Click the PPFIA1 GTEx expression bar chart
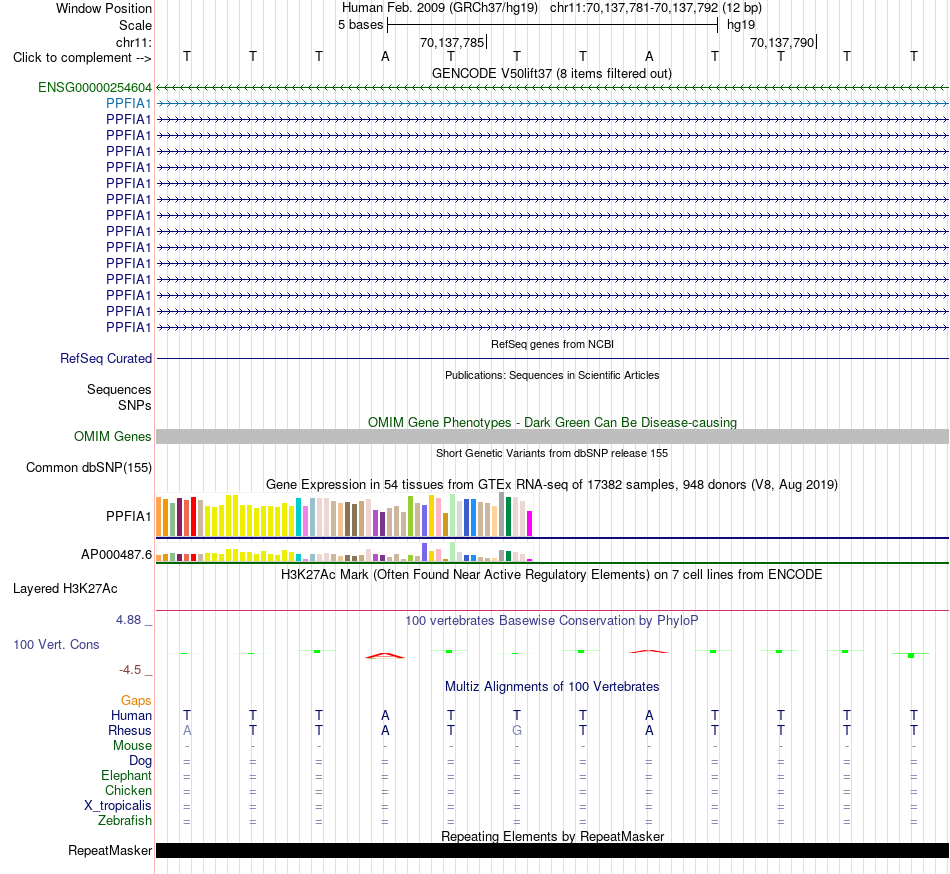The width and height of the screenshot is (950, 874). pos(344,514)
